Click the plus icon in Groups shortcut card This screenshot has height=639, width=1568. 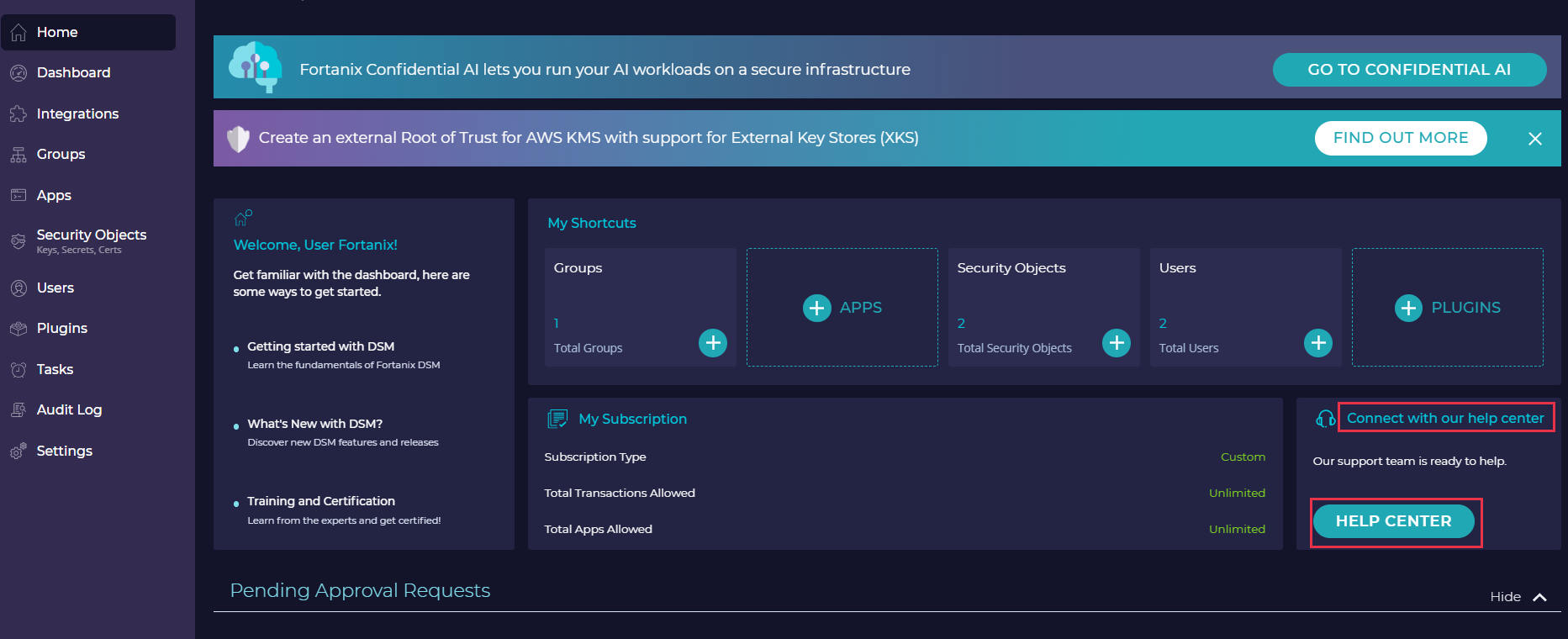point(713,343)
